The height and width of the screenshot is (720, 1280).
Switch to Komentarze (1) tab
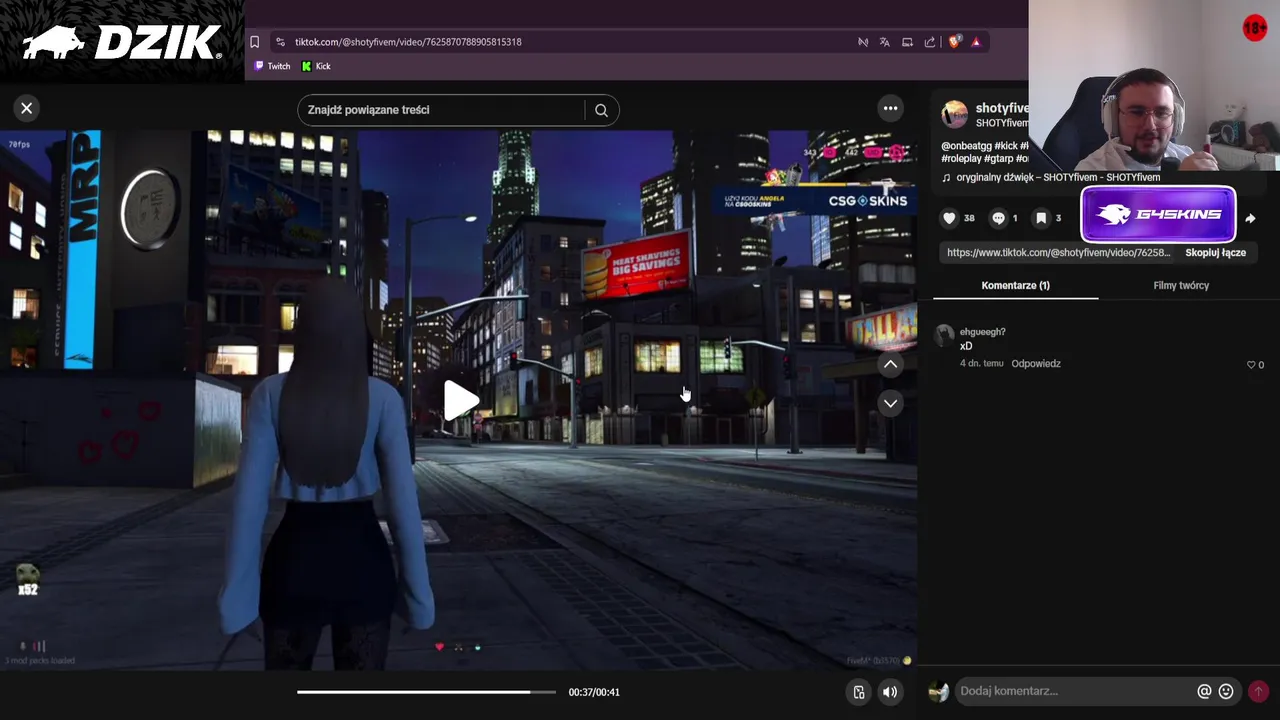(1015, 286)
